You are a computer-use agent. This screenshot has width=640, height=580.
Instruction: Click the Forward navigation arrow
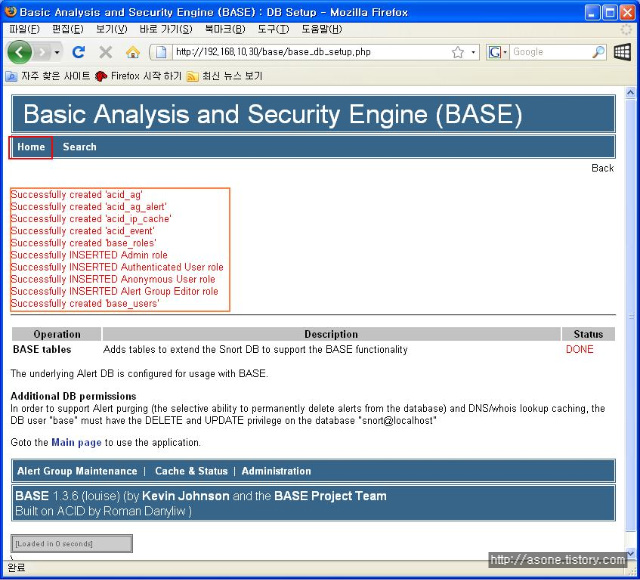tap(42, 52)
